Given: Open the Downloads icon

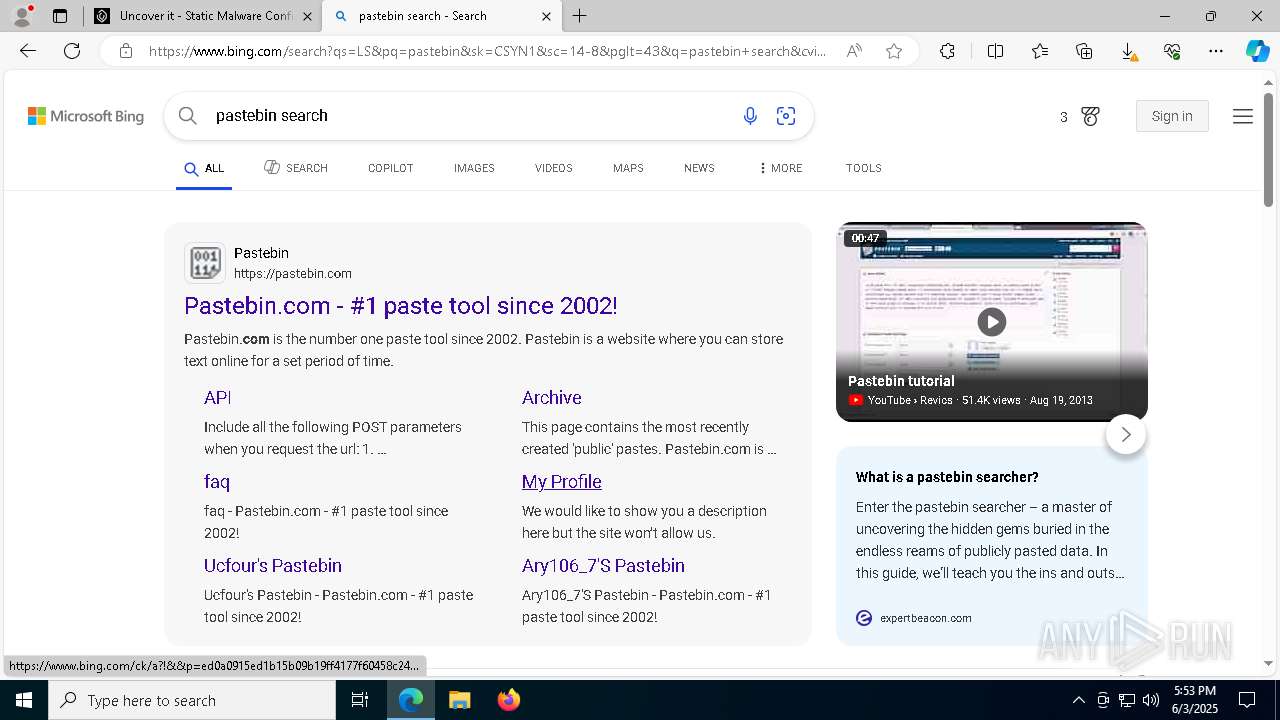Looking at the screenshot, I should tap(1128, 51).
